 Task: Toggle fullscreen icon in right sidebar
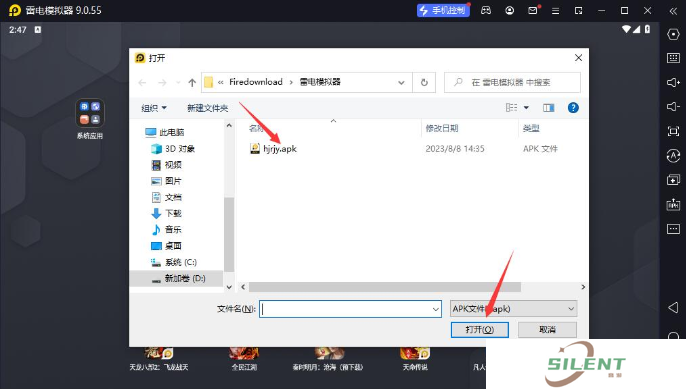673,131
